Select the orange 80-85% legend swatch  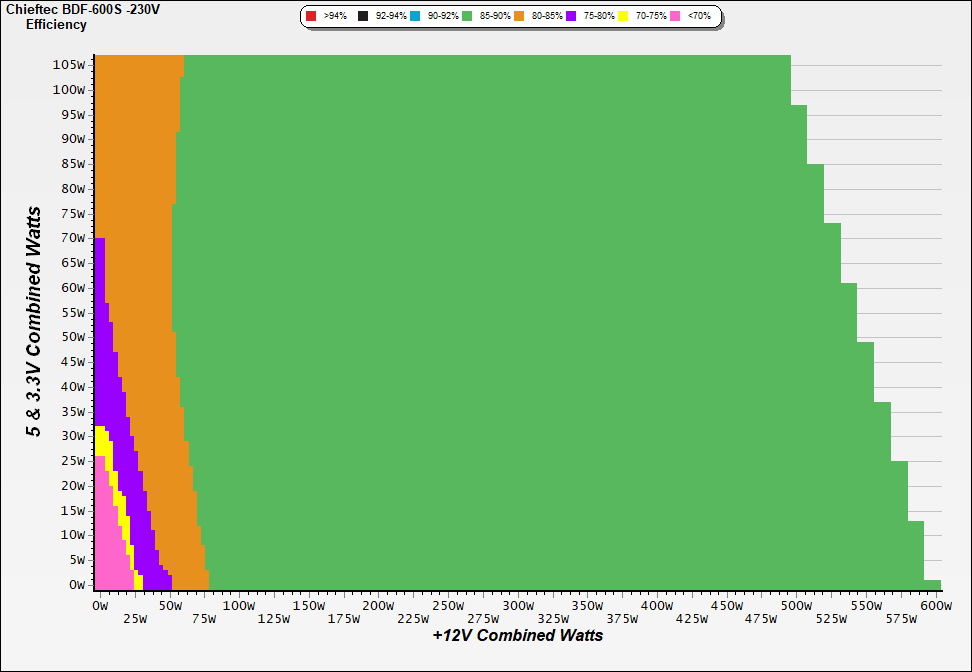point(519,17)
